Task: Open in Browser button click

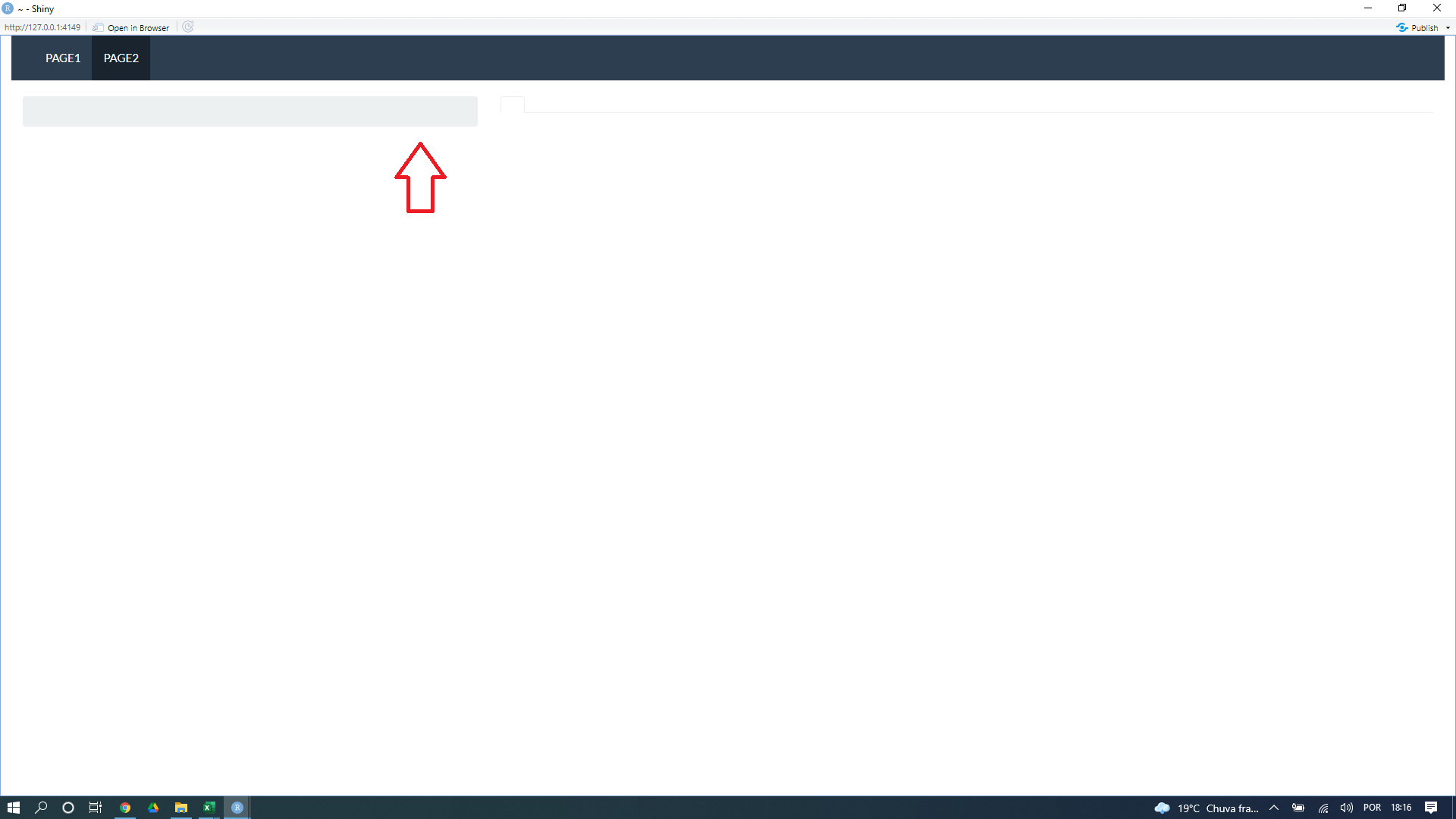Action: (130, 27)
